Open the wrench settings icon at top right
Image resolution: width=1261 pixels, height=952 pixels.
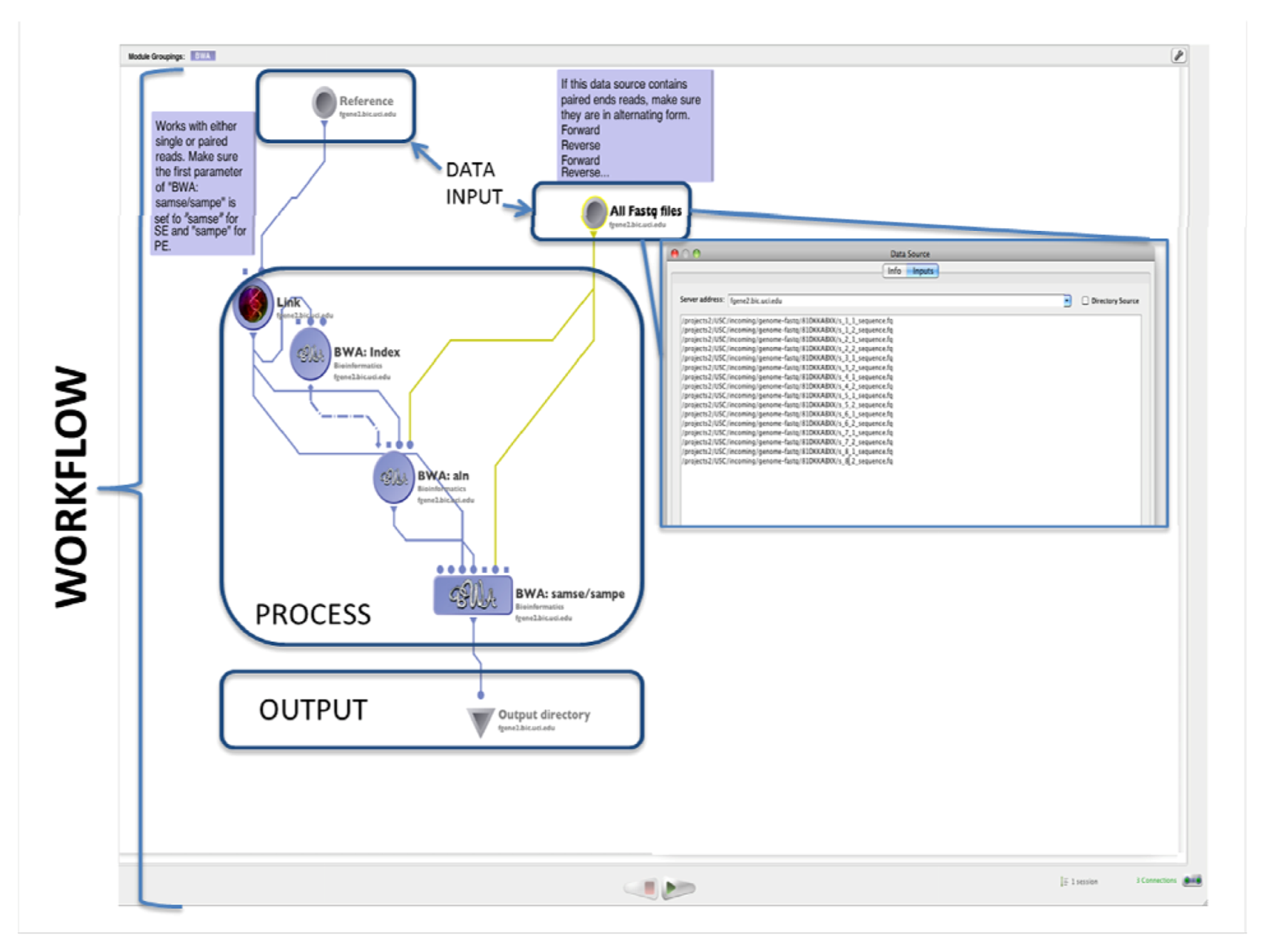point(1178,56)
